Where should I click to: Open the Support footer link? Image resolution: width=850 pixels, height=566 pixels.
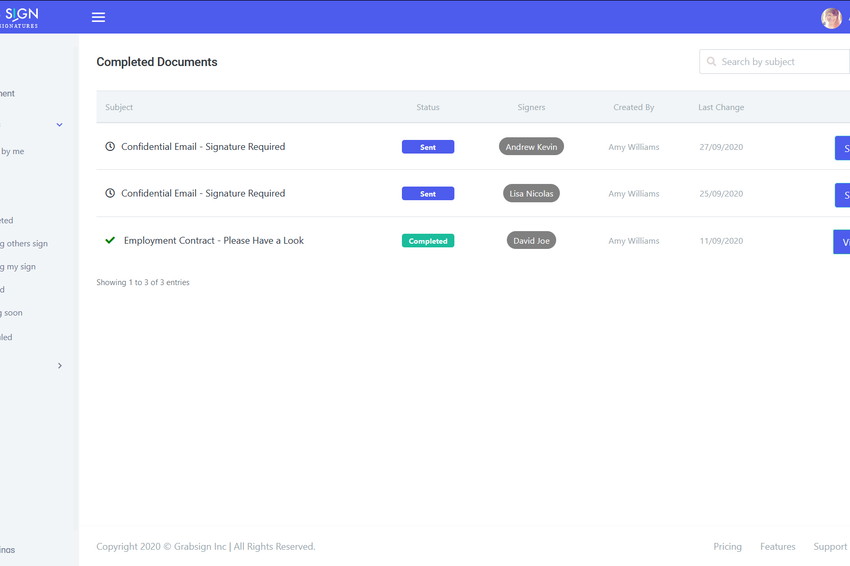(x=830, y=546)
